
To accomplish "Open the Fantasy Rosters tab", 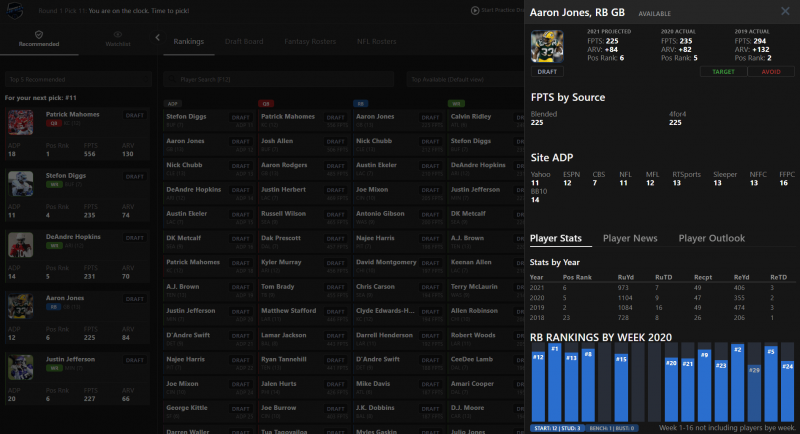I will (x=310, y=41).
